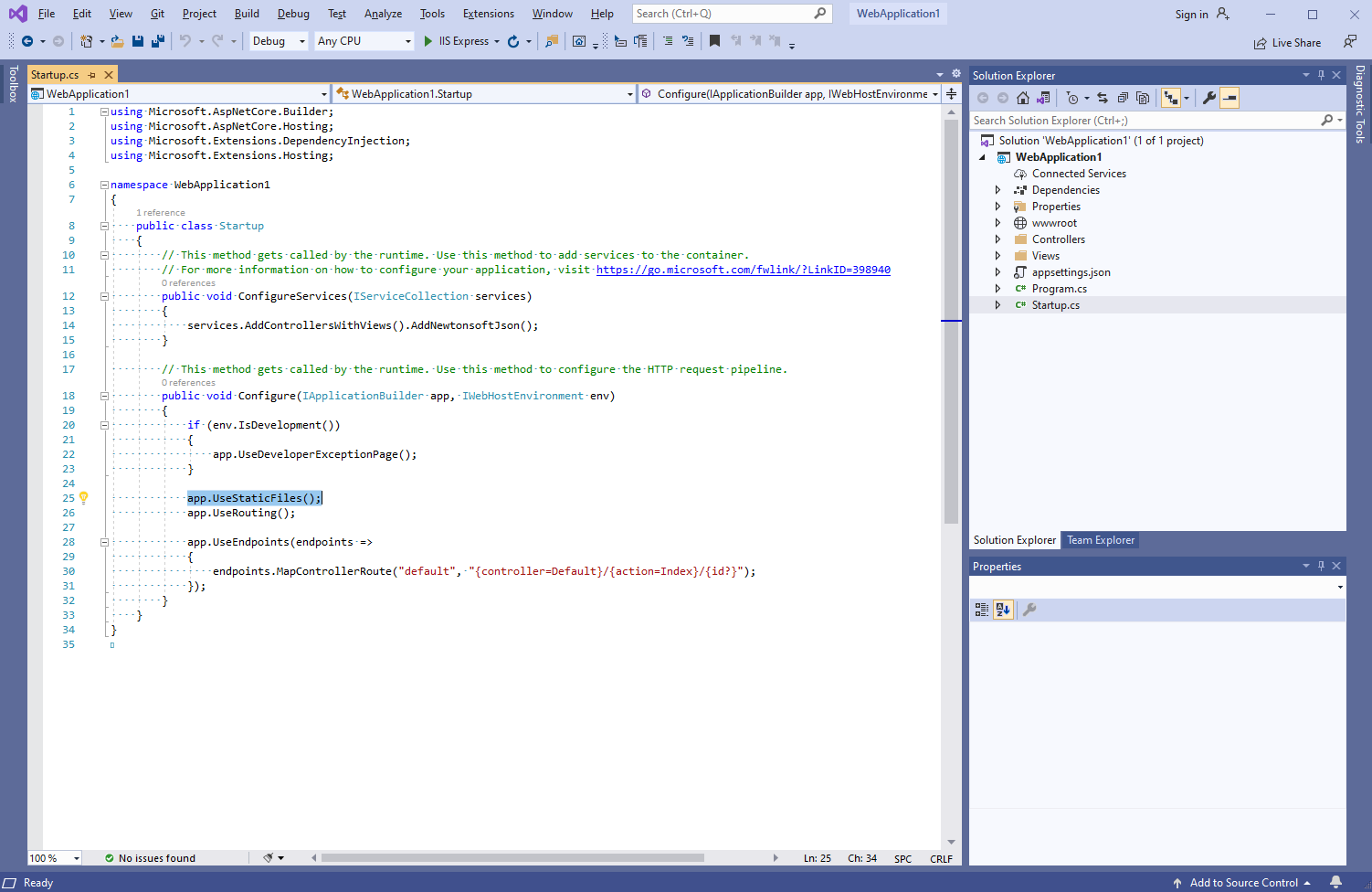Click the IIS Express run button

tap(455, 41)
